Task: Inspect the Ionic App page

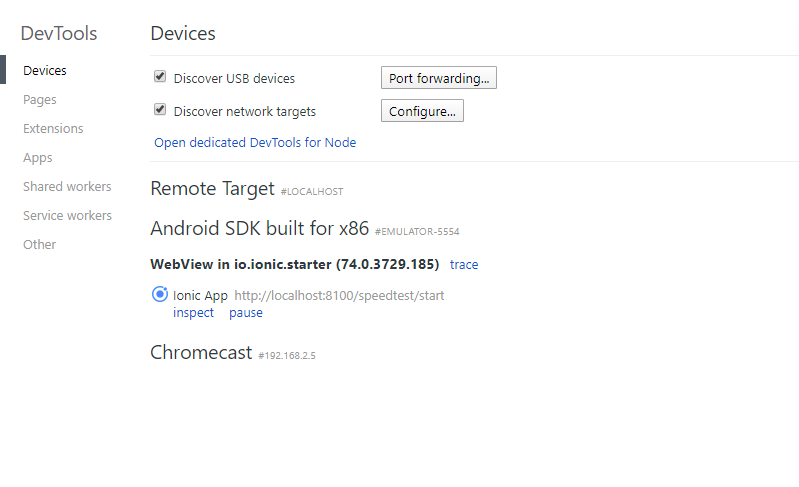Action: tap(193, 313)
